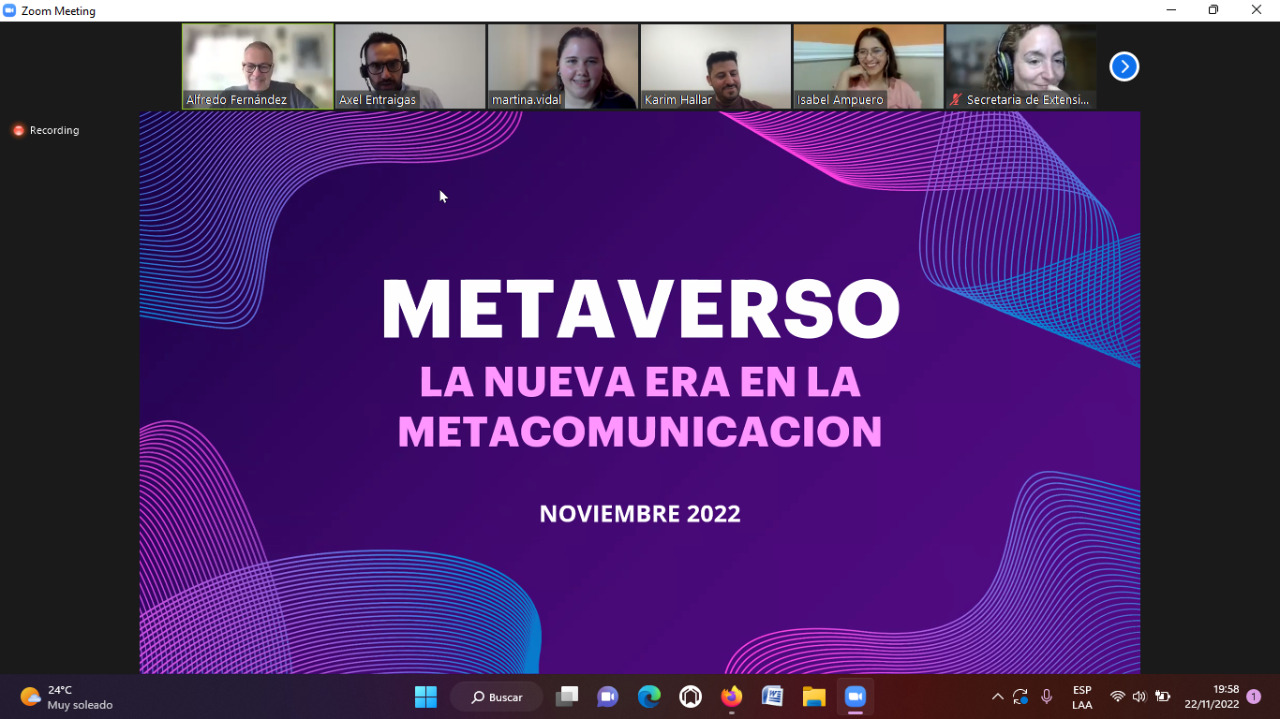Open Firefox from the taskbar
The width and height of the screenshot is (1280, 719).
coord(732,697)
